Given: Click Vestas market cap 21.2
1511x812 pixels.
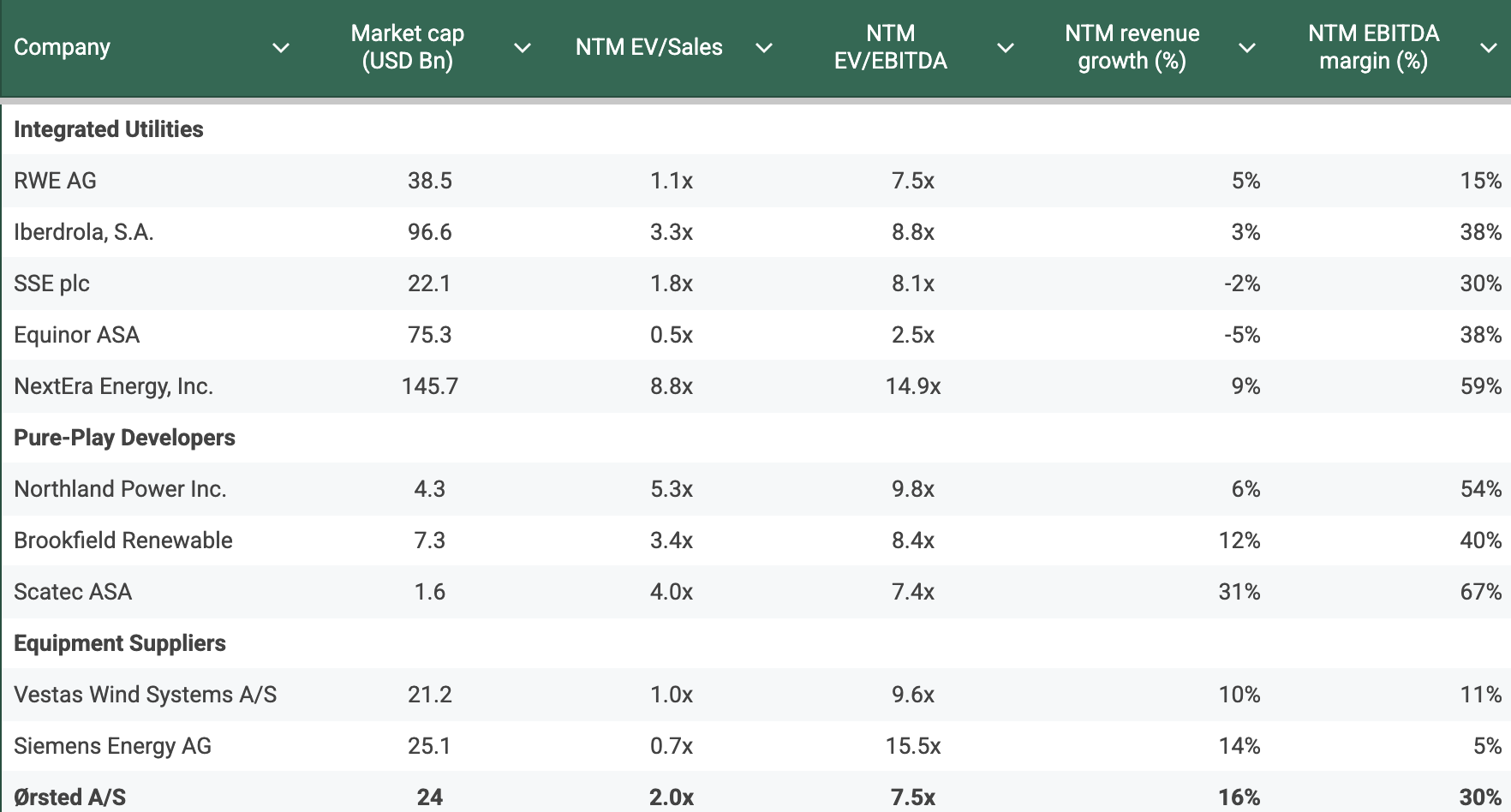Looking at the screenshot, I should click(430, 695).
